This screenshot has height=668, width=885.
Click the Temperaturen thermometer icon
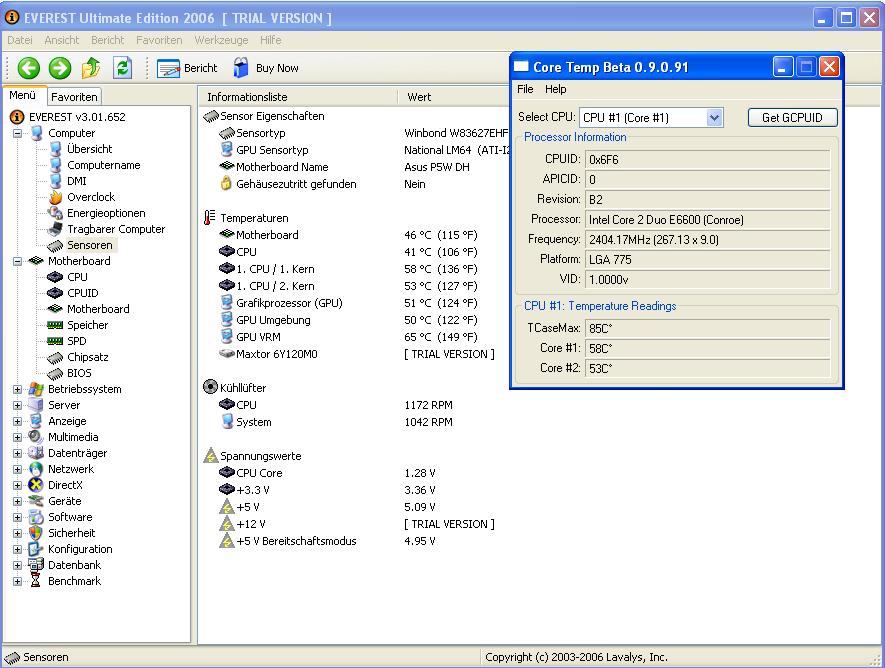(209, 218)
